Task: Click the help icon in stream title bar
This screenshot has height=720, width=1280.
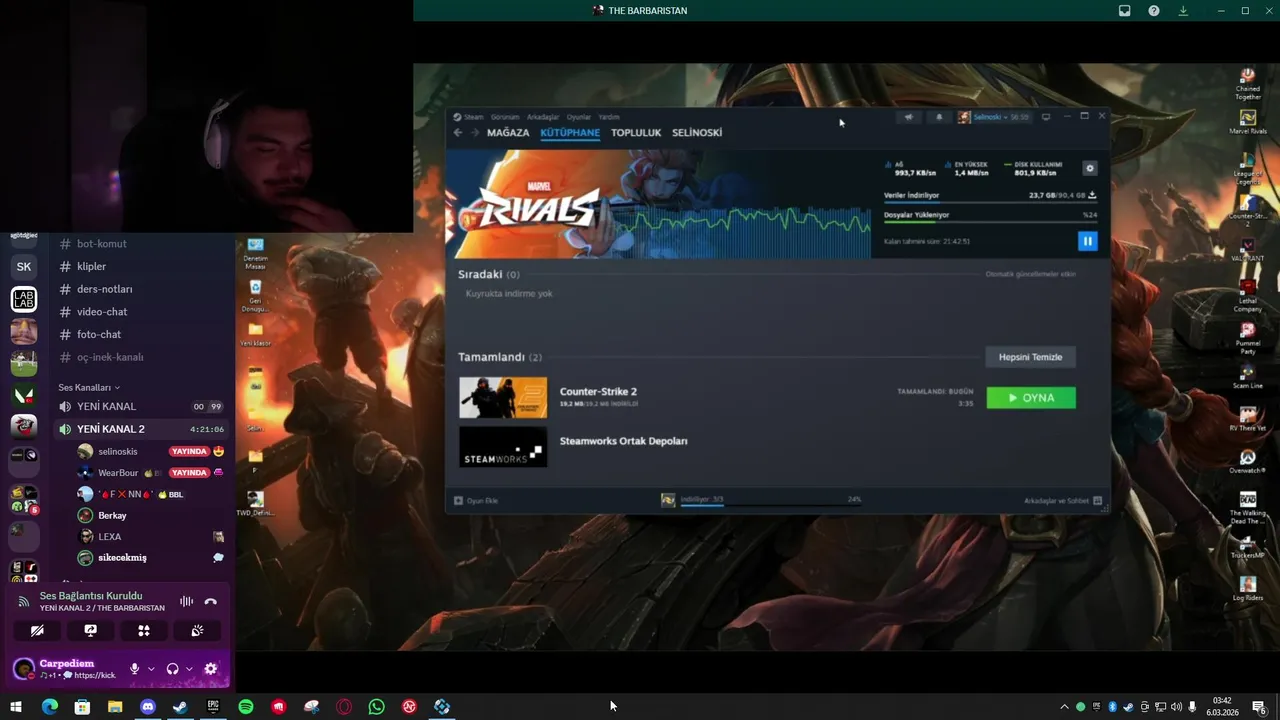Action: coord(1154,11)
